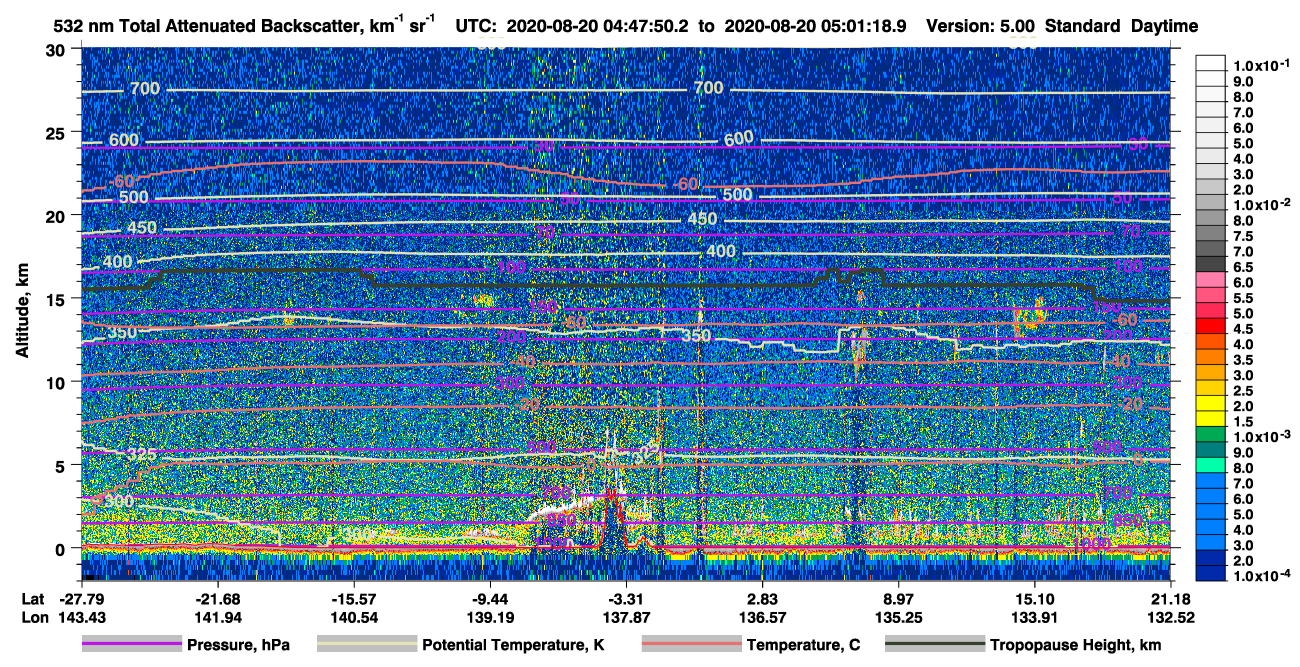Click the 4.5 colorbar label
Image resolution: width=1300 pixels, height=667 pixels.
[x=1243, y=329]
